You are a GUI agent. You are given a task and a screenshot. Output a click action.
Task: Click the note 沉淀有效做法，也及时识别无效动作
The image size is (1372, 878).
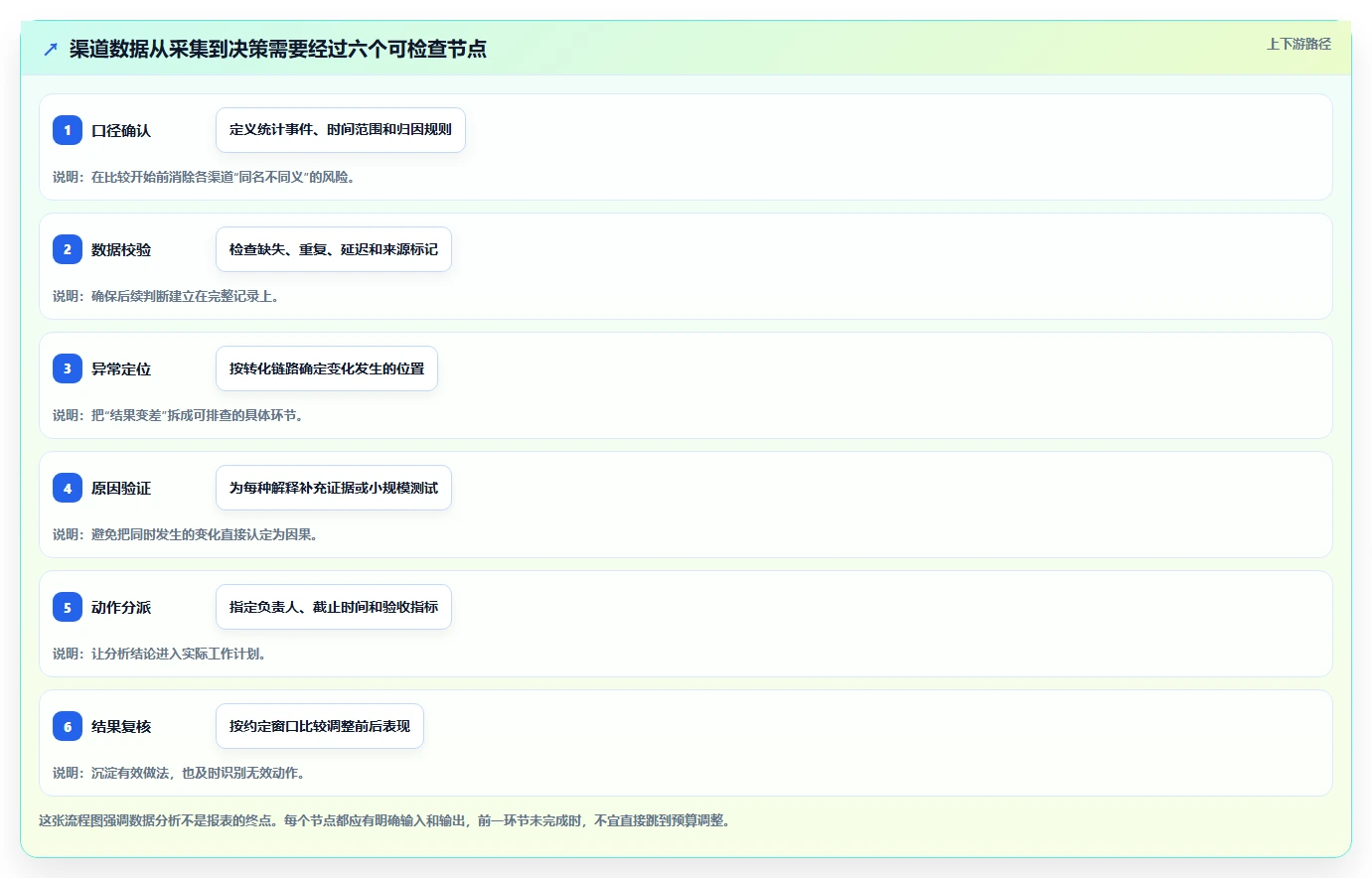coord(179,773)
